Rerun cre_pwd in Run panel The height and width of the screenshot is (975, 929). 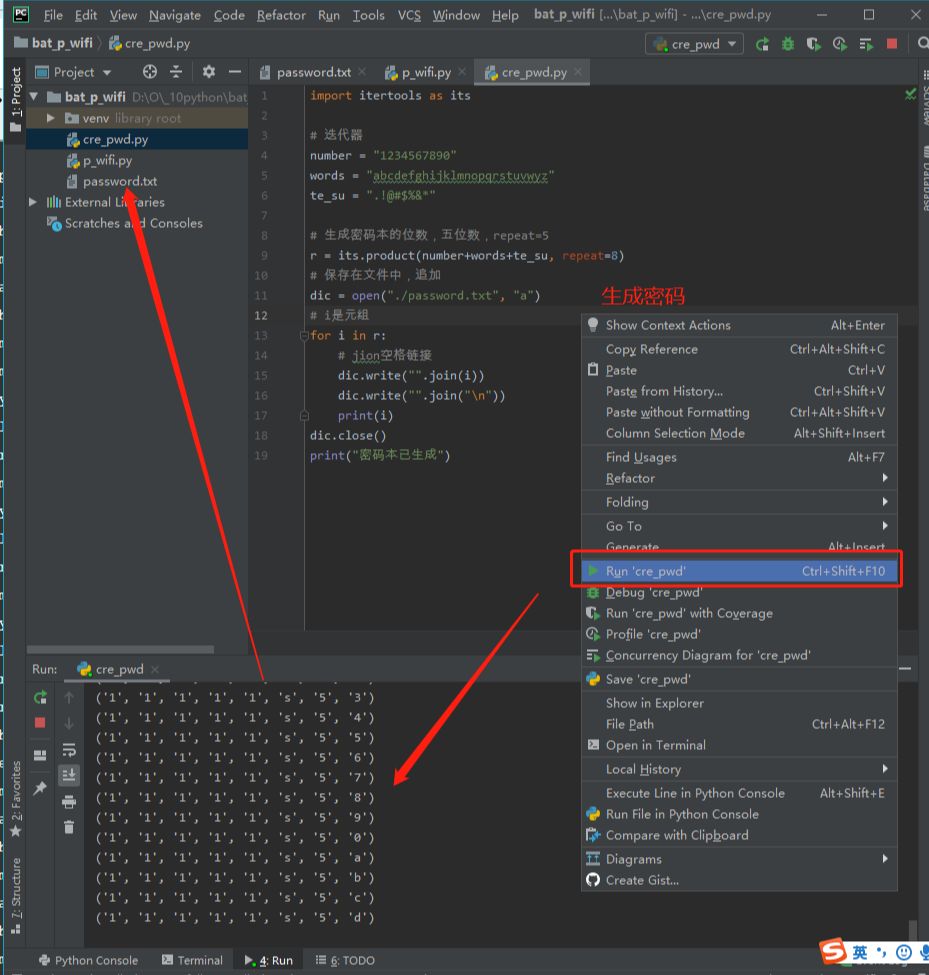pos(40,697)
